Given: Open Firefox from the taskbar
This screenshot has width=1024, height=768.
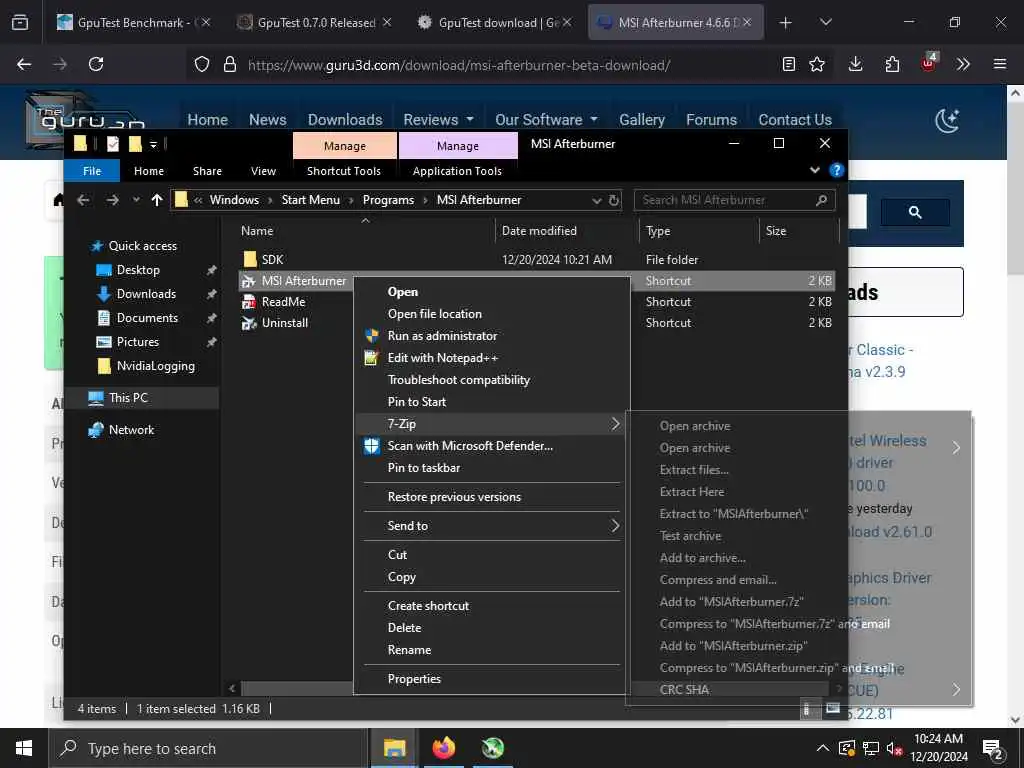Looking at the screenshot, I should [443, 748].
